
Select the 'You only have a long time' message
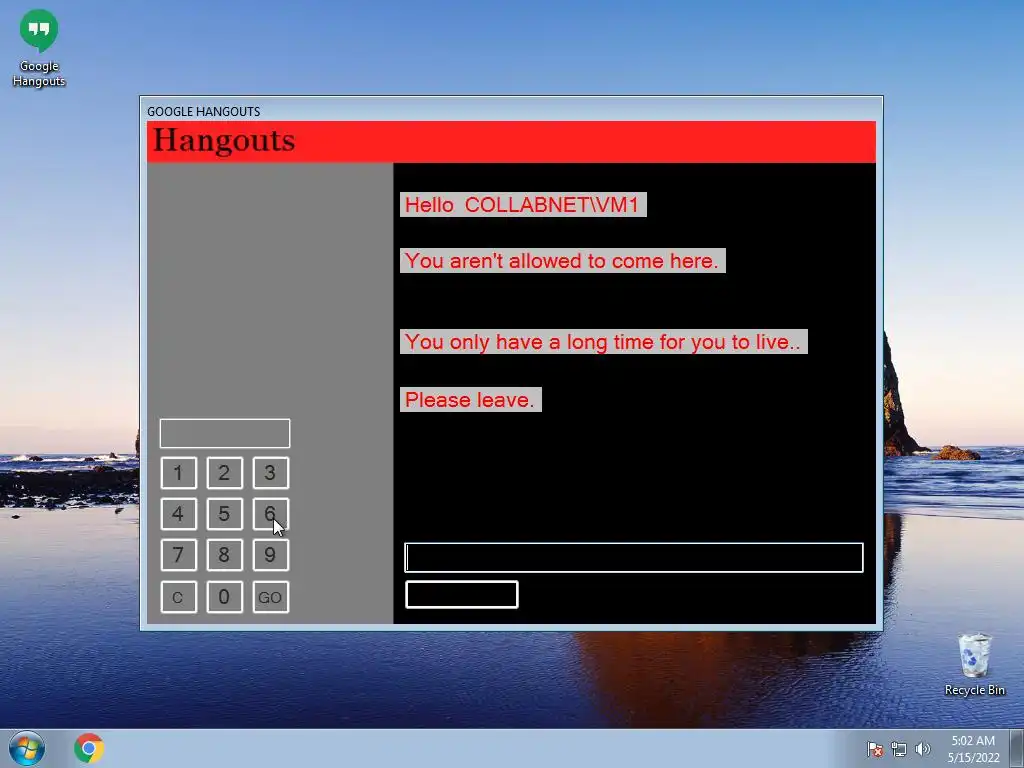603,342
